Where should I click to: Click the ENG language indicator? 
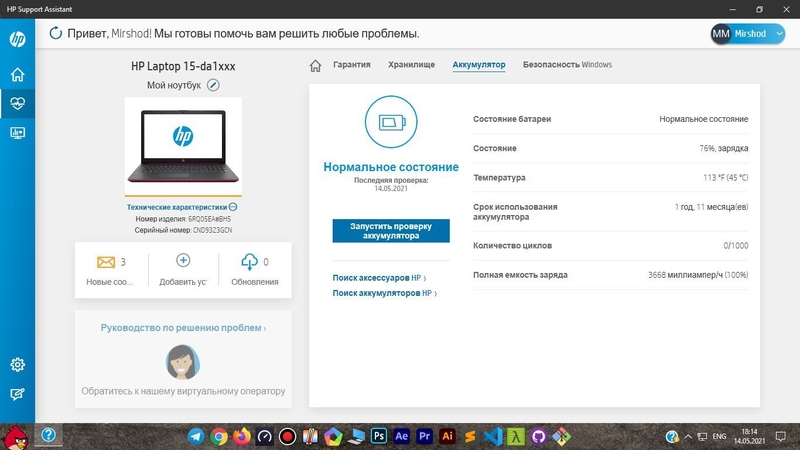[x=719, y=437]
